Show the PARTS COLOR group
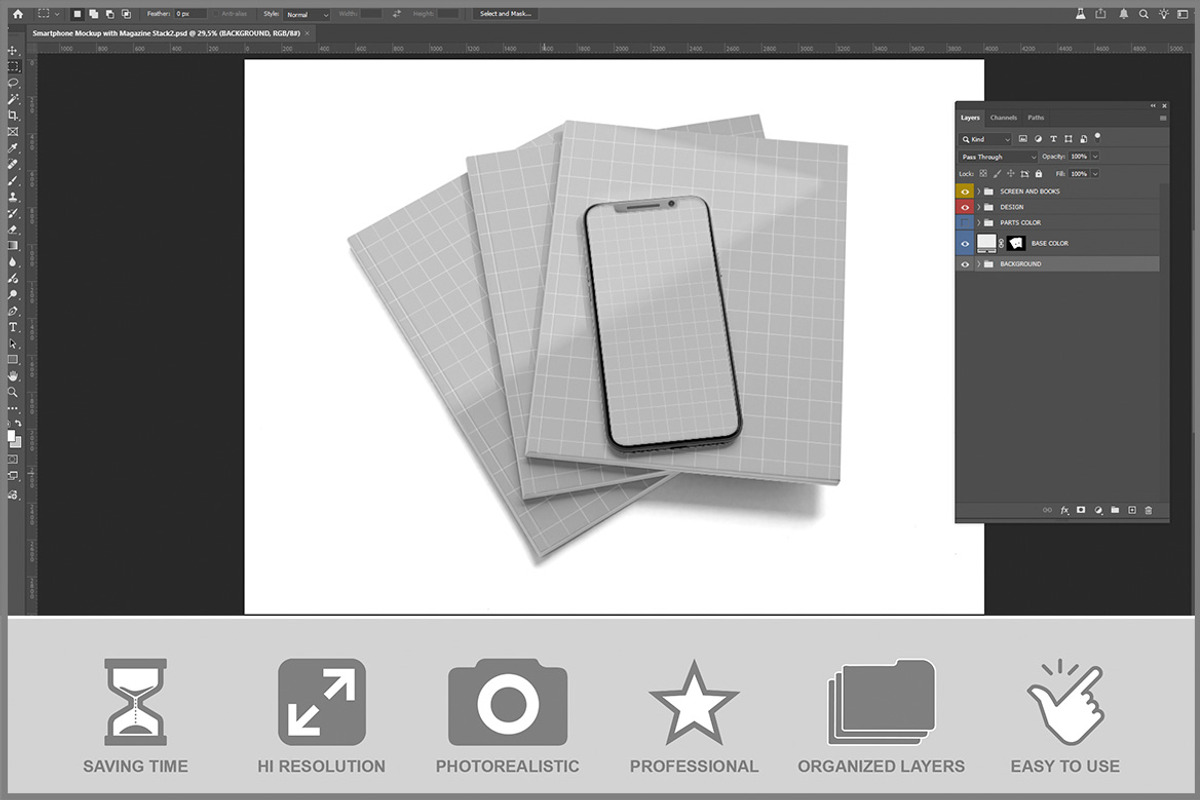 965,222
